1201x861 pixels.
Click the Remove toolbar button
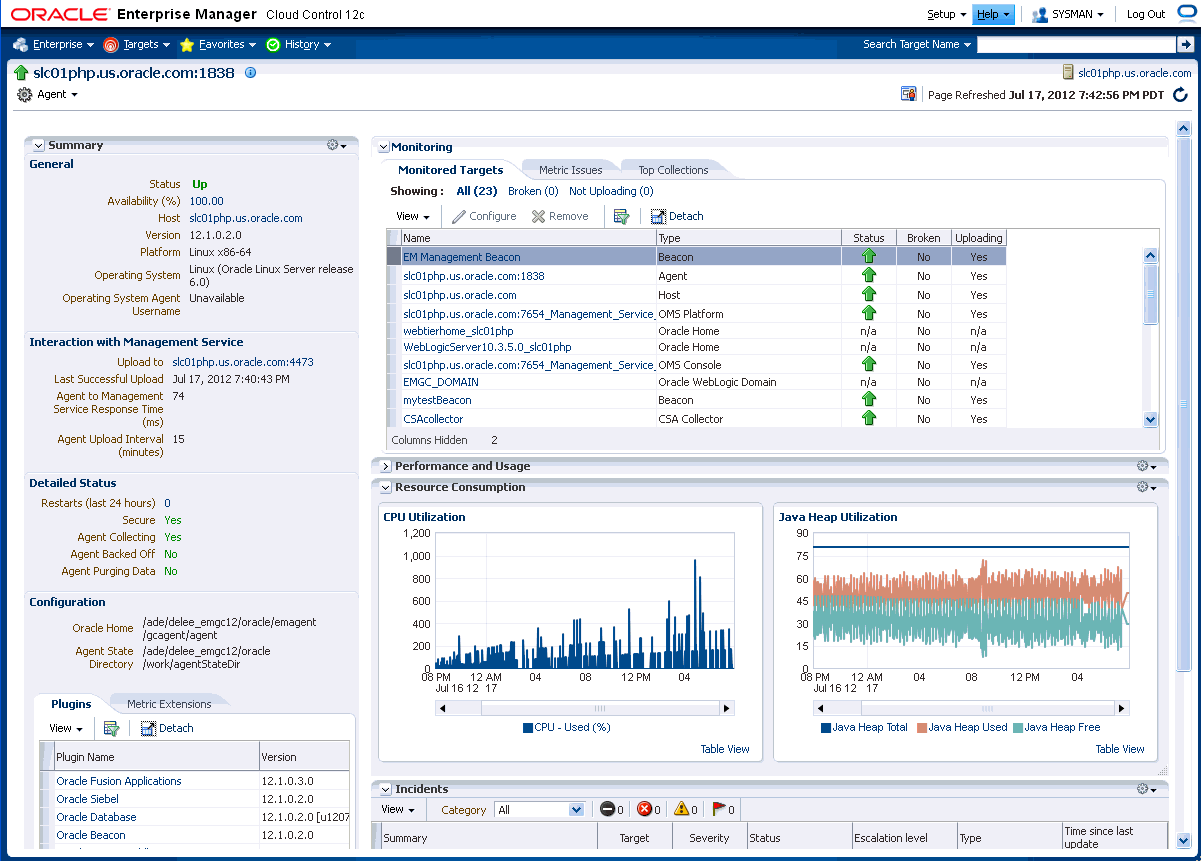[560, 216]
